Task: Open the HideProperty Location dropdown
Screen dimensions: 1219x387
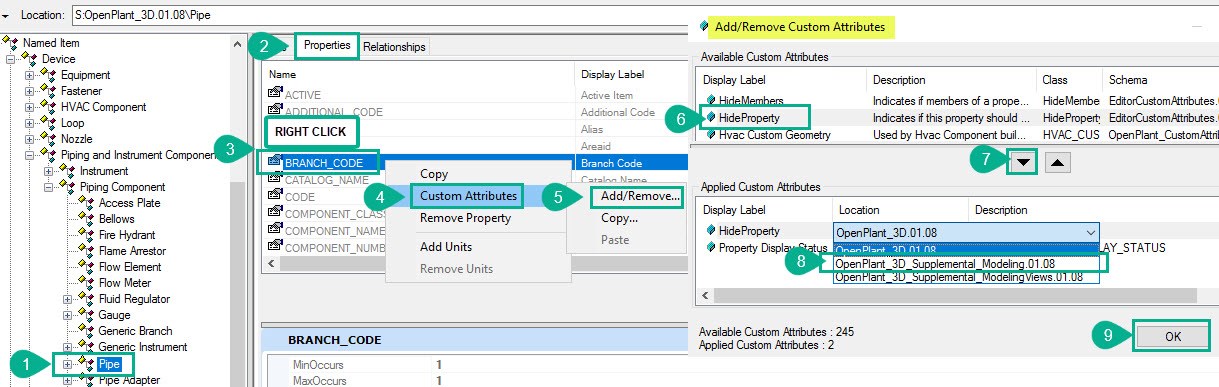Action: click(x=1089, y=231)
